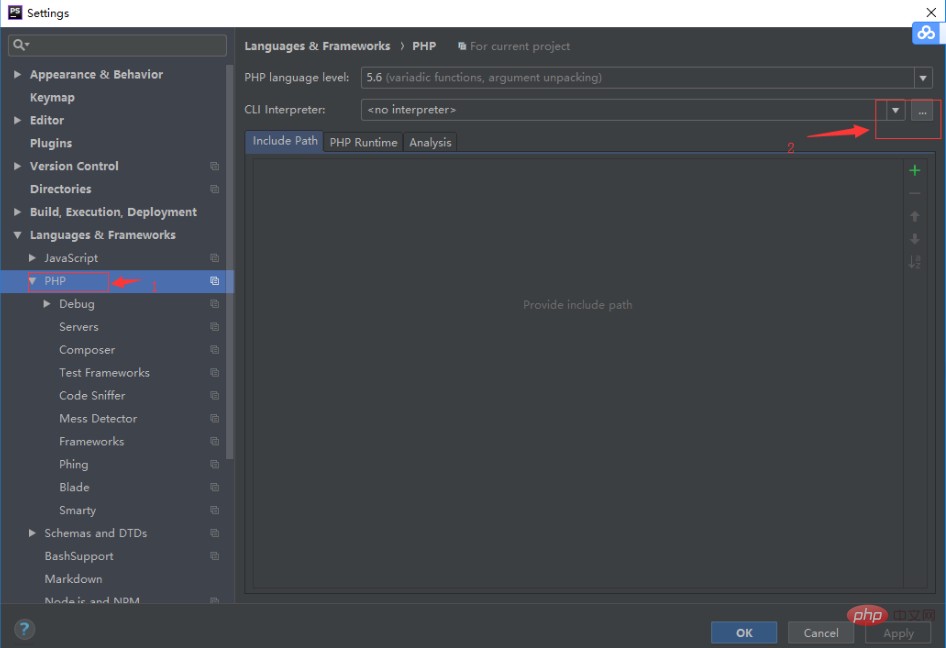Close the Settings dialog window
The width and height of the screenshot is (946, 648).
[931, 12]
